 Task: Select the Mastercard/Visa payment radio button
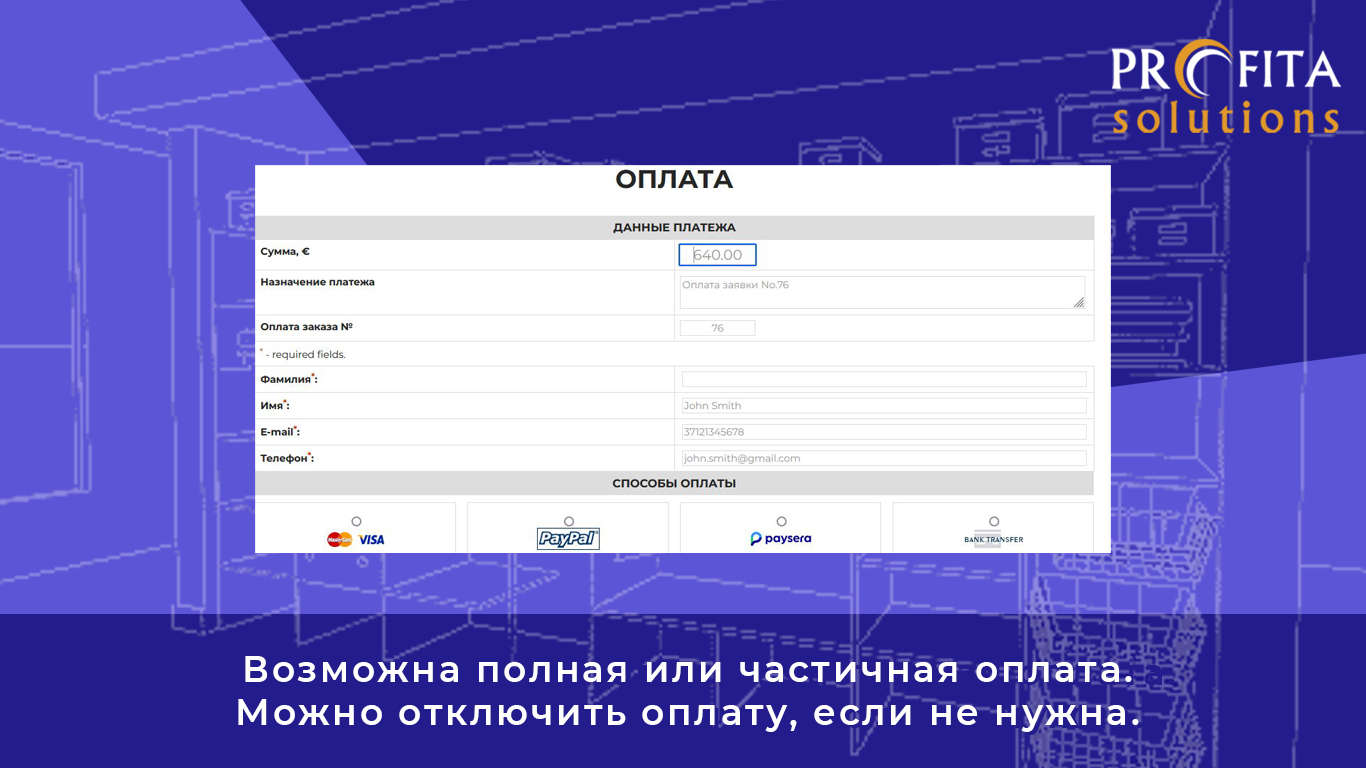point(356,521)
